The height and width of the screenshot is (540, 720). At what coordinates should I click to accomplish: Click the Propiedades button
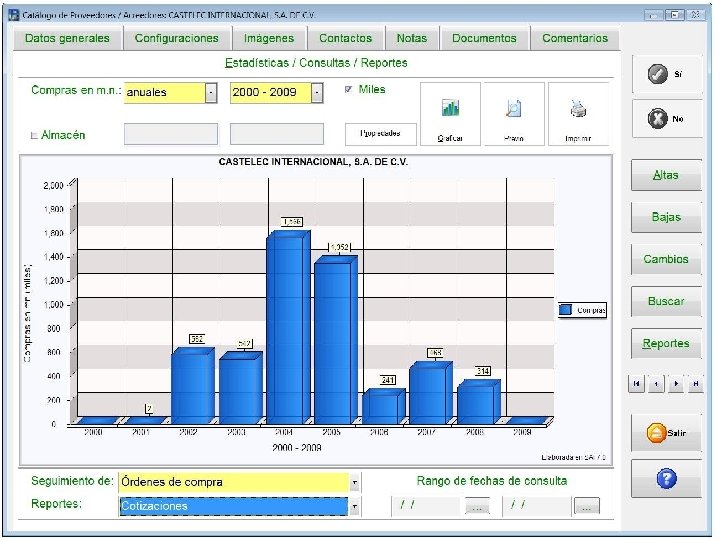coord(381,134)
